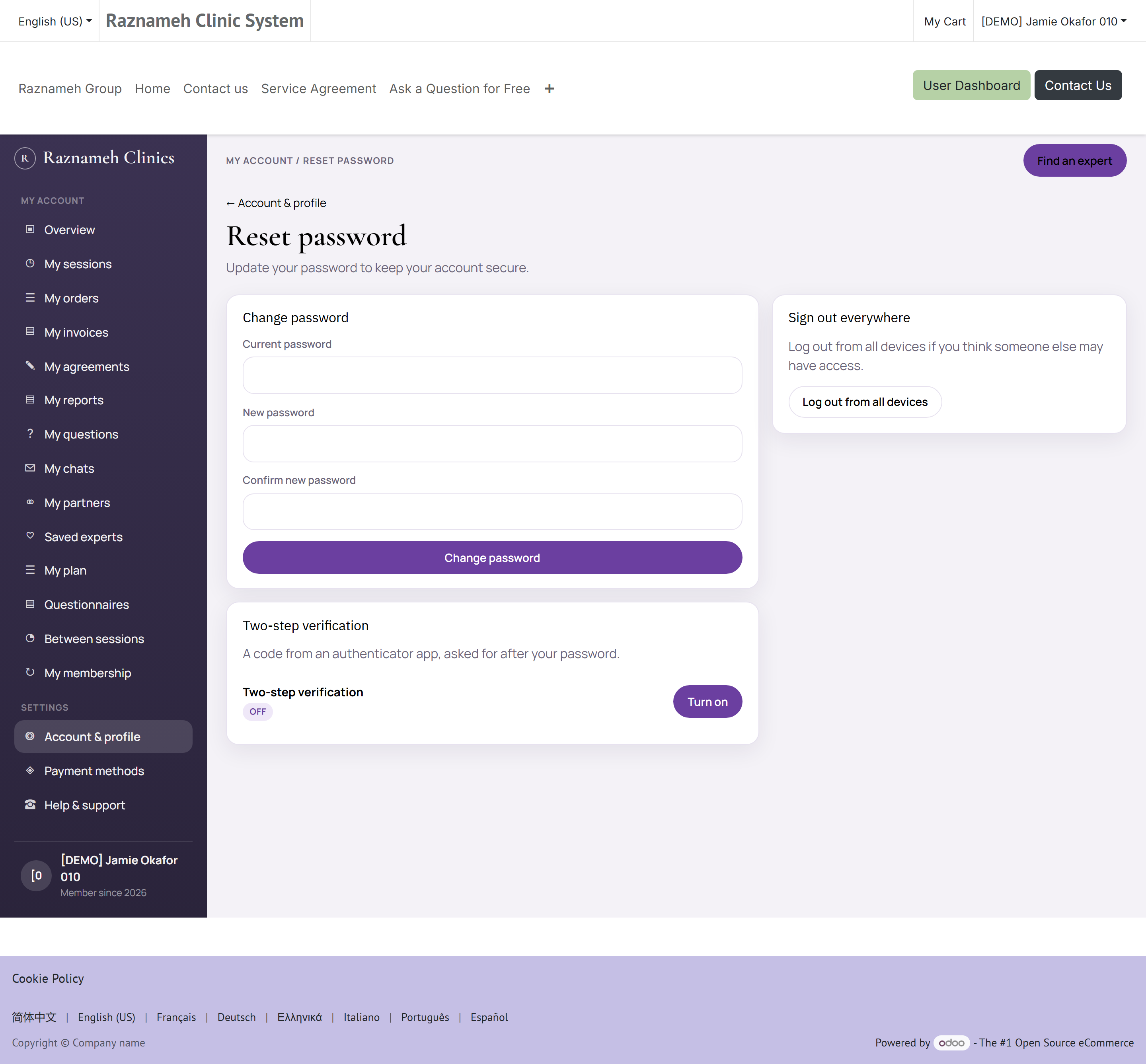Open My Cart in header
The image size is (1146, 1064).
944,21
